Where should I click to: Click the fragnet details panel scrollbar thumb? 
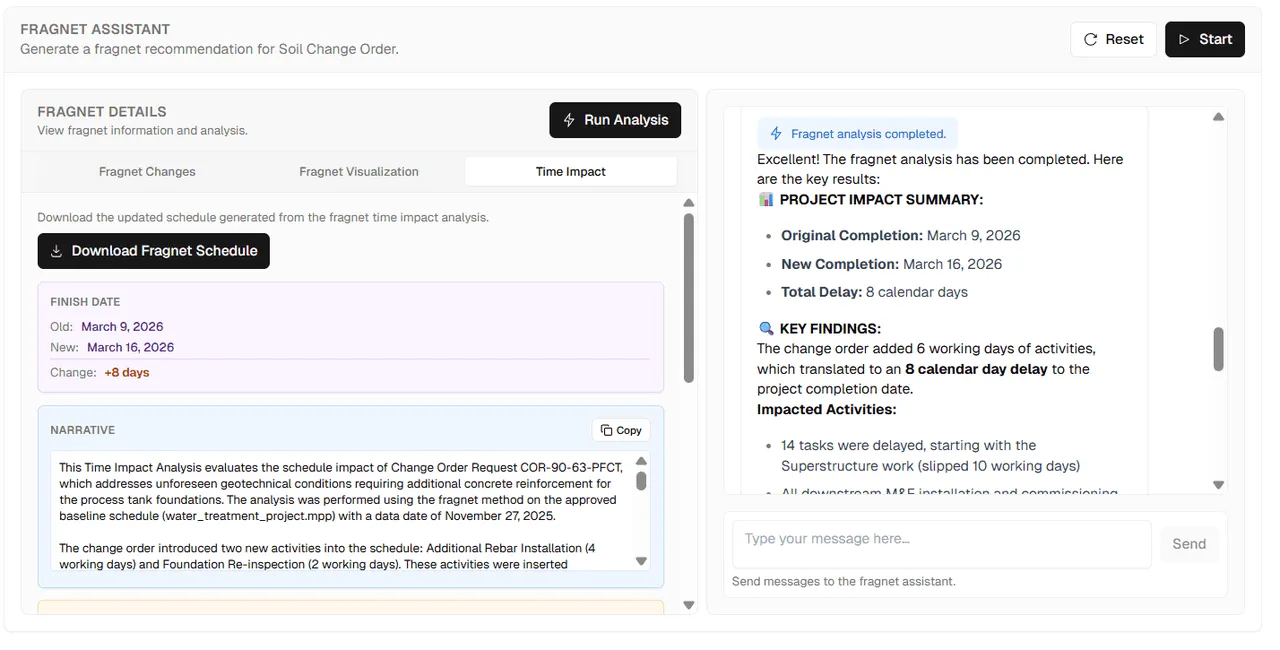(x=688, y=297)
